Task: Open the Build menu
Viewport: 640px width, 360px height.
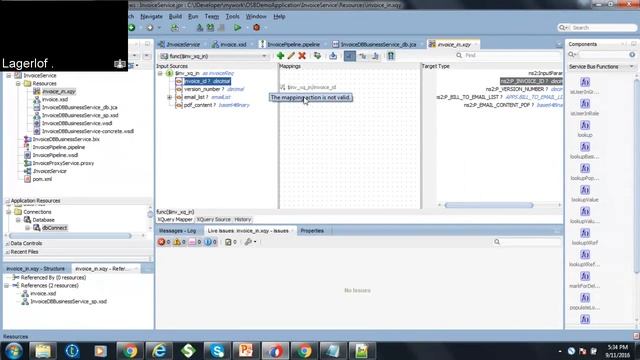Action: pyautogui.click(x=175, y=17)
